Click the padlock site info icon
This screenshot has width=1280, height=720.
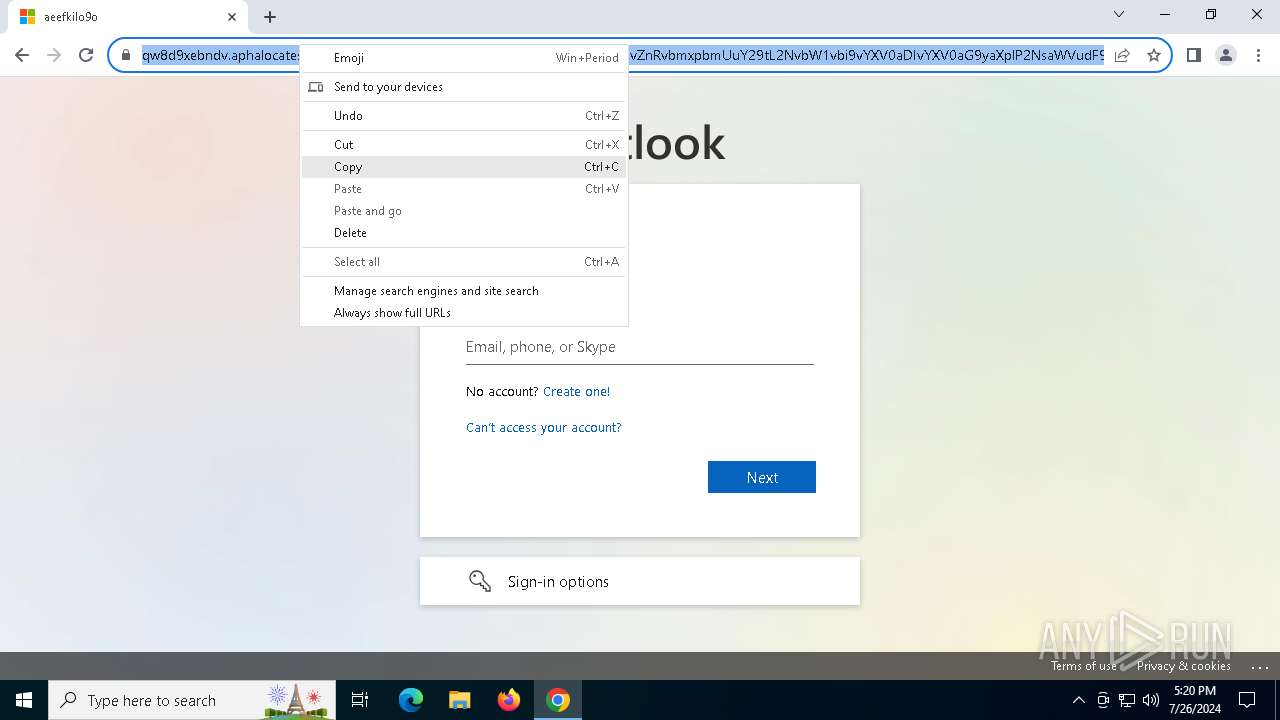(x=126, y=55)
